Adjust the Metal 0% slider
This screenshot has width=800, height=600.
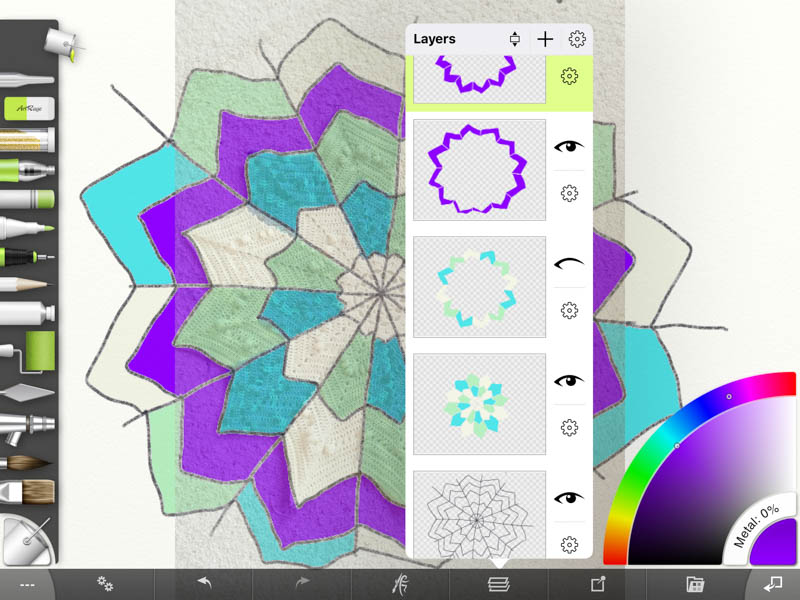point(757,526)
